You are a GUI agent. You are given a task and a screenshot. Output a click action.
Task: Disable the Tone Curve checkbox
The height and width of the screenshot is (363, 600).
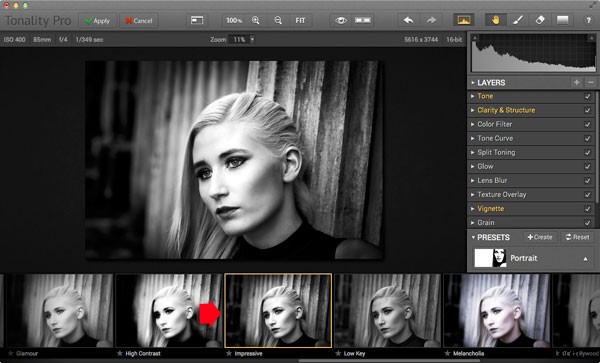click(x=587, y=138)
